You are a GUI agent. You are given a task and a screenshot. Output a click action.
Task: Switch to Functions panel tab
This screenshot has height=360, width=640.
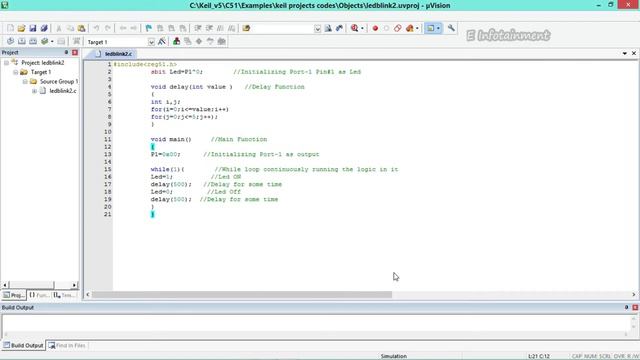coord(39,295)
